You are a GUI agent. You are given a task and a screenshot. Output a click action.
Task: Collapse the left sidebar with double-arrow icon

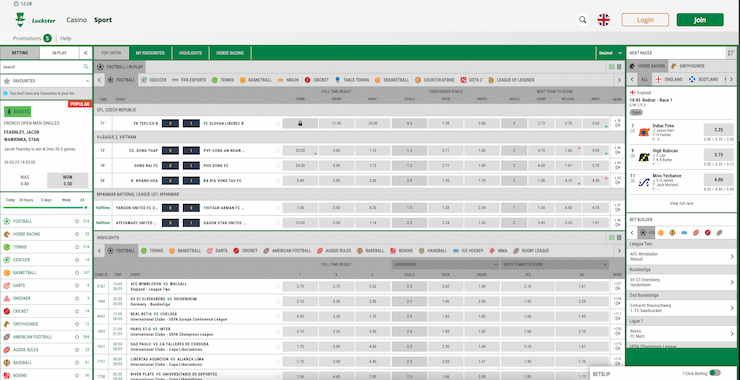click(85, 53)
